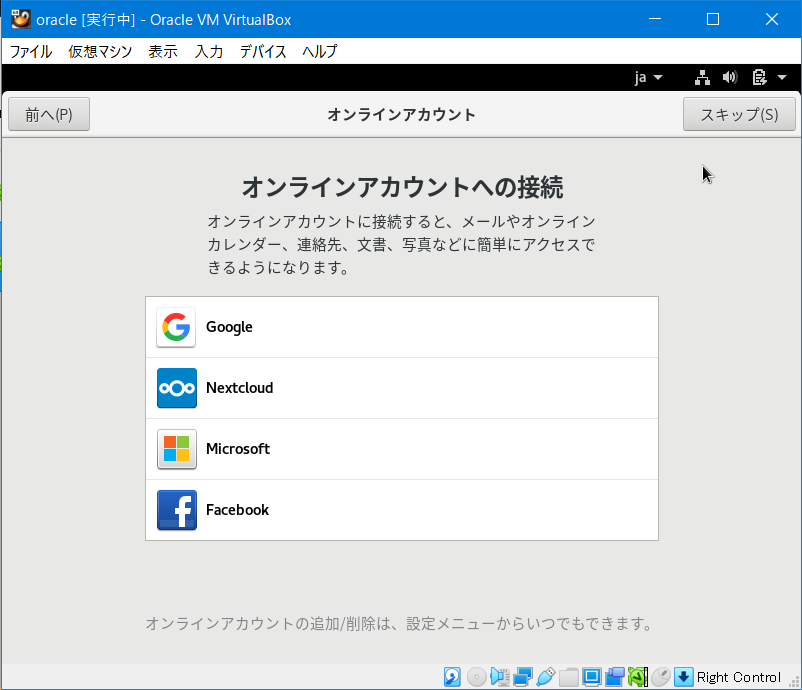The height and width of the screenshot is (690, 802).
Task: Click the USB devices status icon
Action: pos(546,676)
